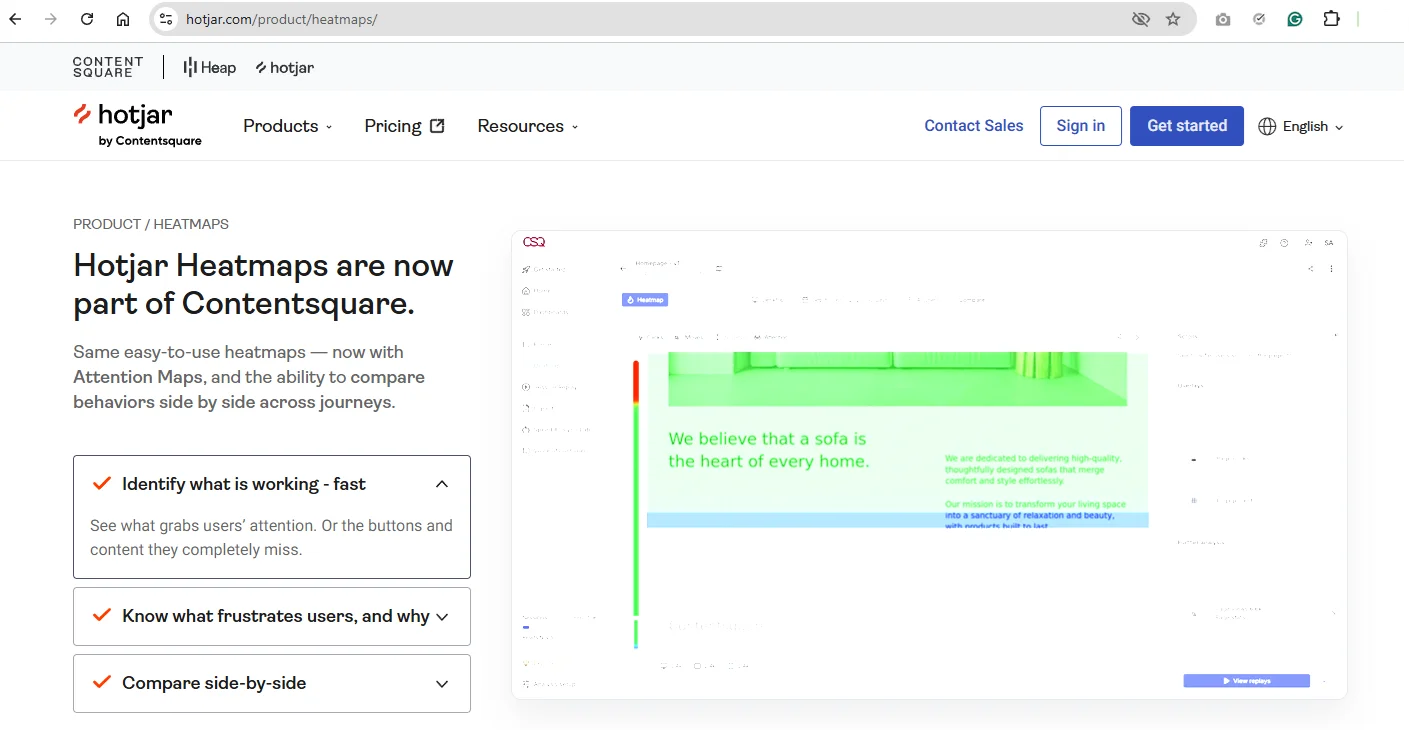Open the small hotjar logo in top strip
Image resolution: width=1424 pixels, height=730 pixels.
point(285,67)
